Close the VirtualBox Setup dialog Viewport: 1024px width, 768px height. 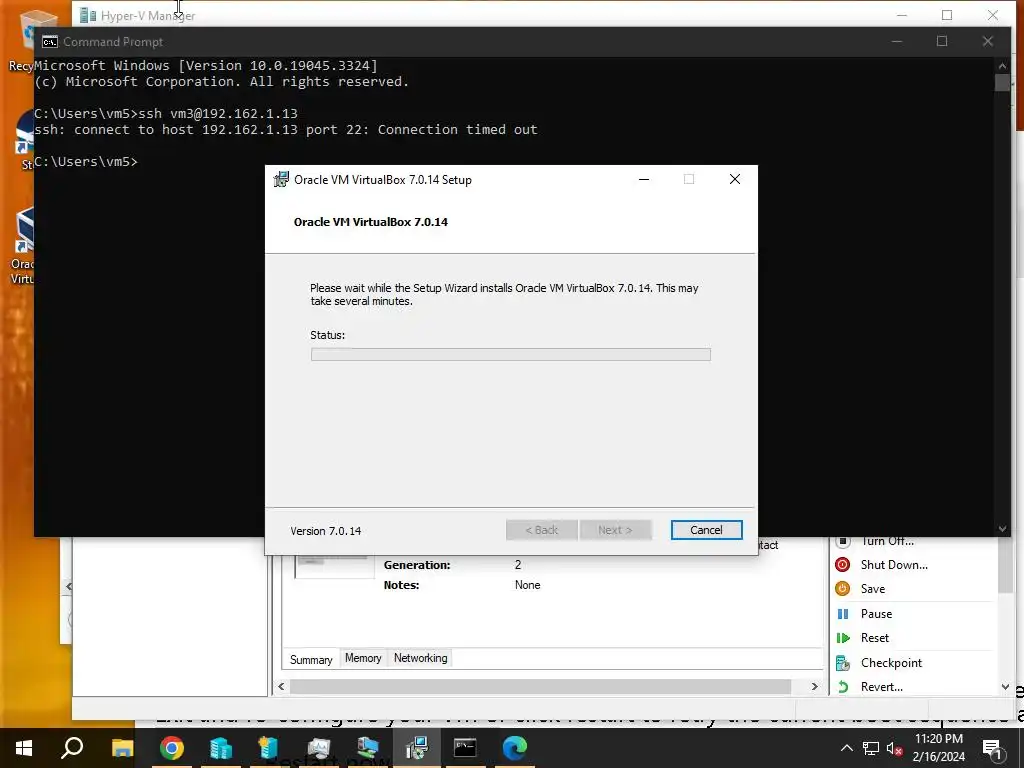pos(735,179)
